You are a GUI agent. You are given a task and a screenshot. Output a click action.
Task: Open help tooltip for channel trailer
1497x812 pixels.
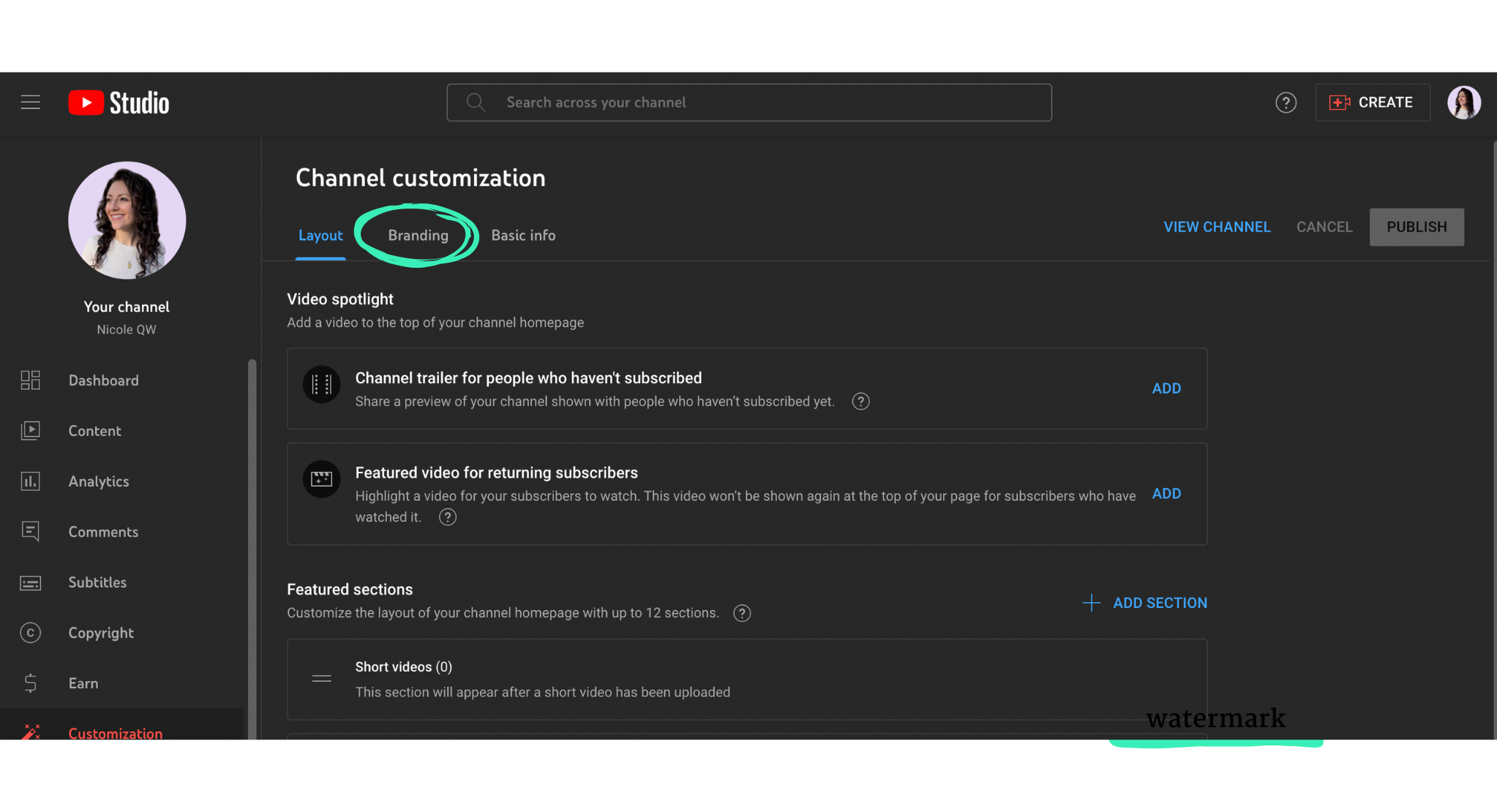point(860,401)
